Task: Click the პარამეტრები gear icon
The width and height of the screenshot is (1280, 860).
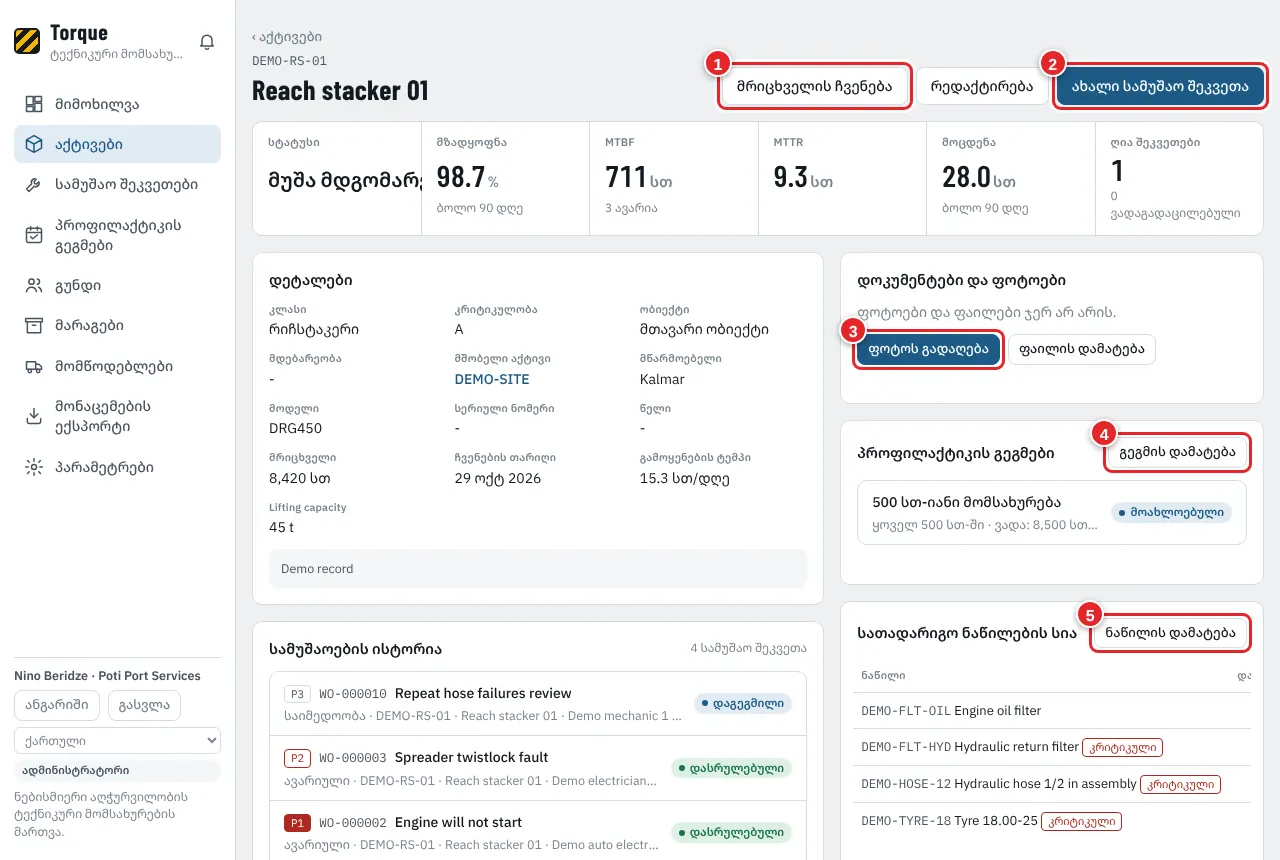Action: click(x=34, y=467)
